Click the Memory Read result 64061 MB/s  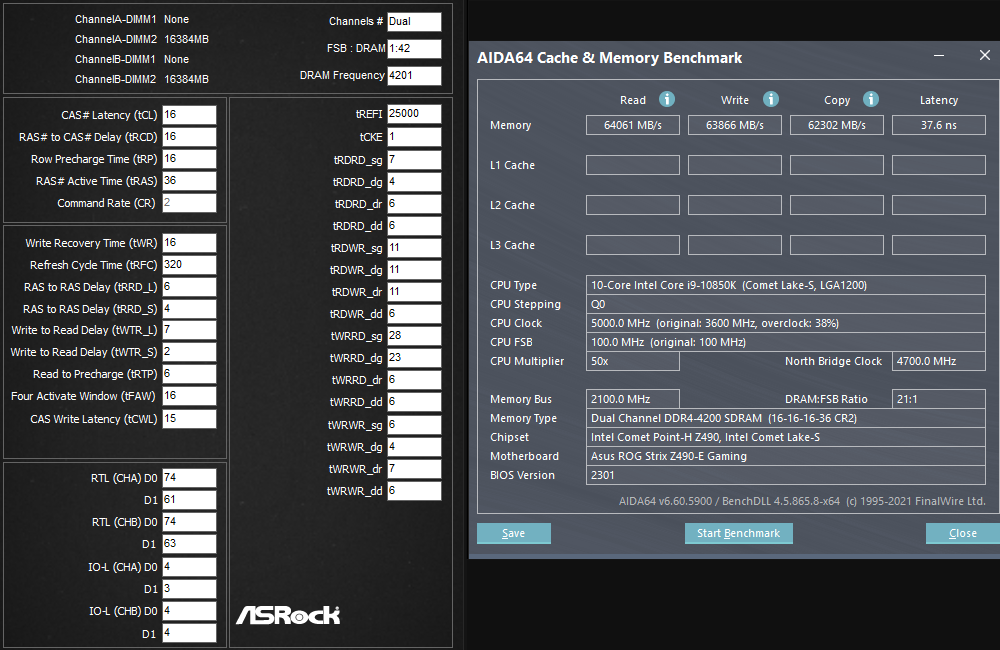click(633, 125)
